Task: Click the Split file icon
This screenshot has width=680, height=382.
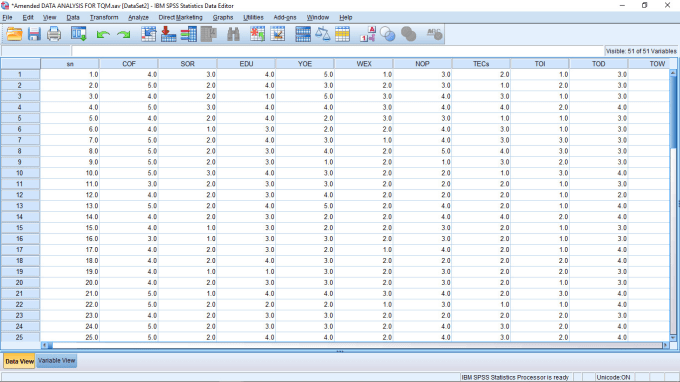Action: point(303,34)
